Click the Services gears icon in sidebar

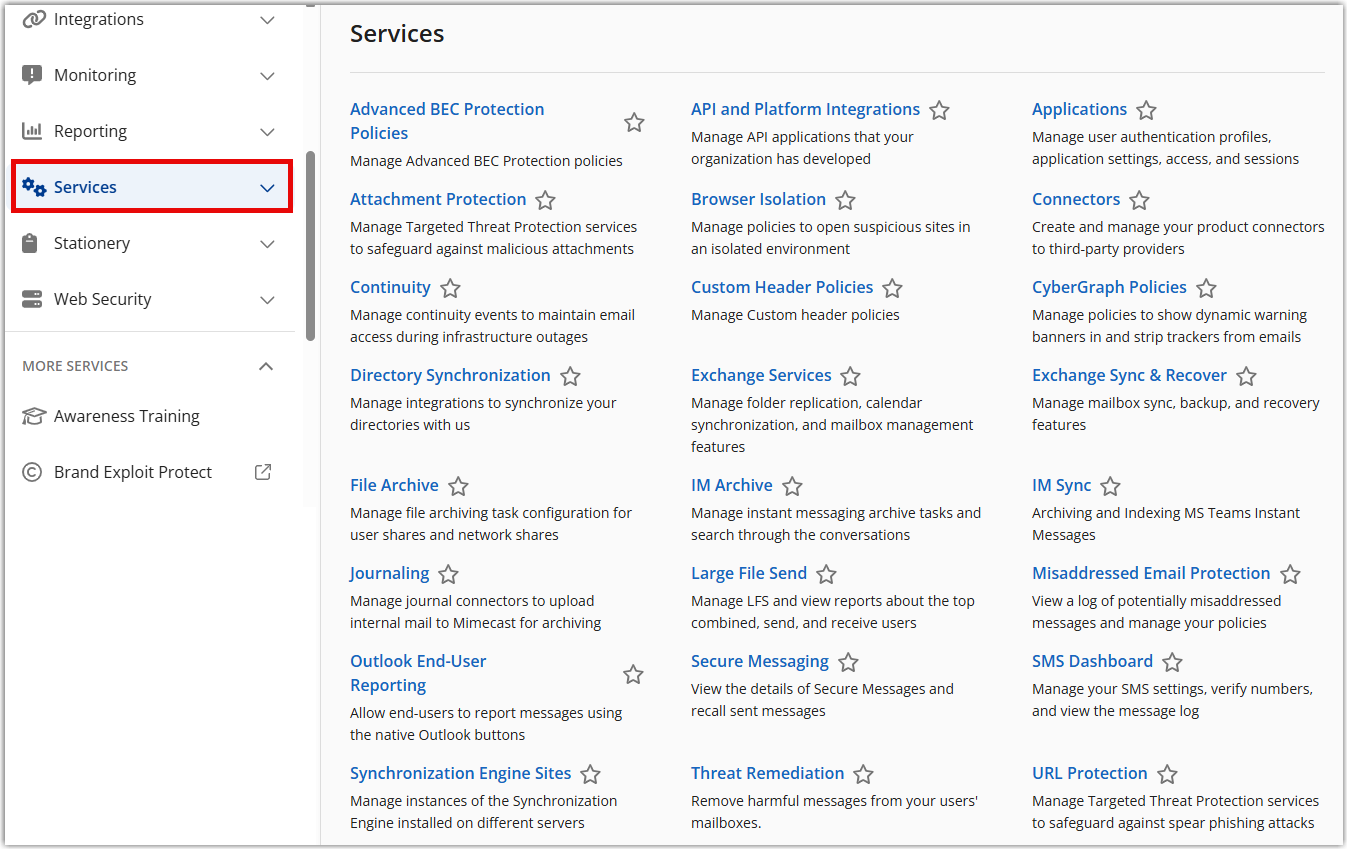click(x=34, y=187)
